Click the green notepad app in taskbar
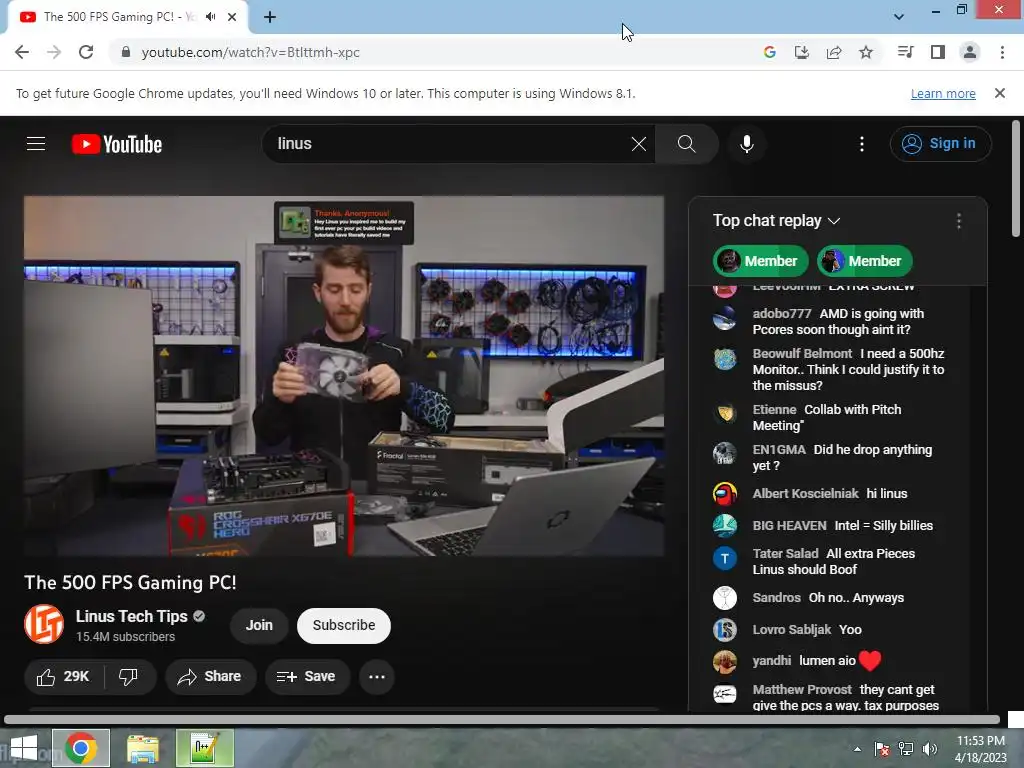Viewport: 1024px width, 768px height. pyautogui.click(x=204, y=748)
